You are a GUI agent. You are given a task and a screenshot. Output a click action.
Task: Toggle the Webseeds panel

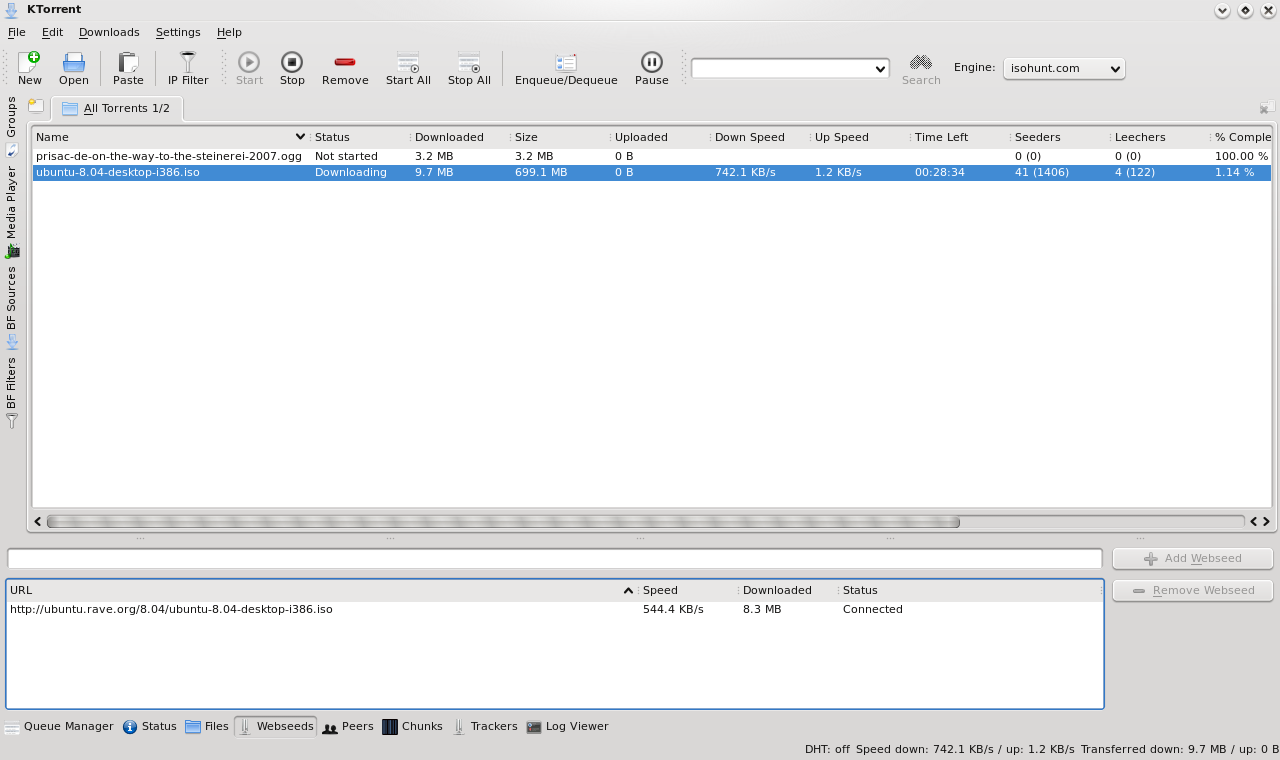click(275, 727)
